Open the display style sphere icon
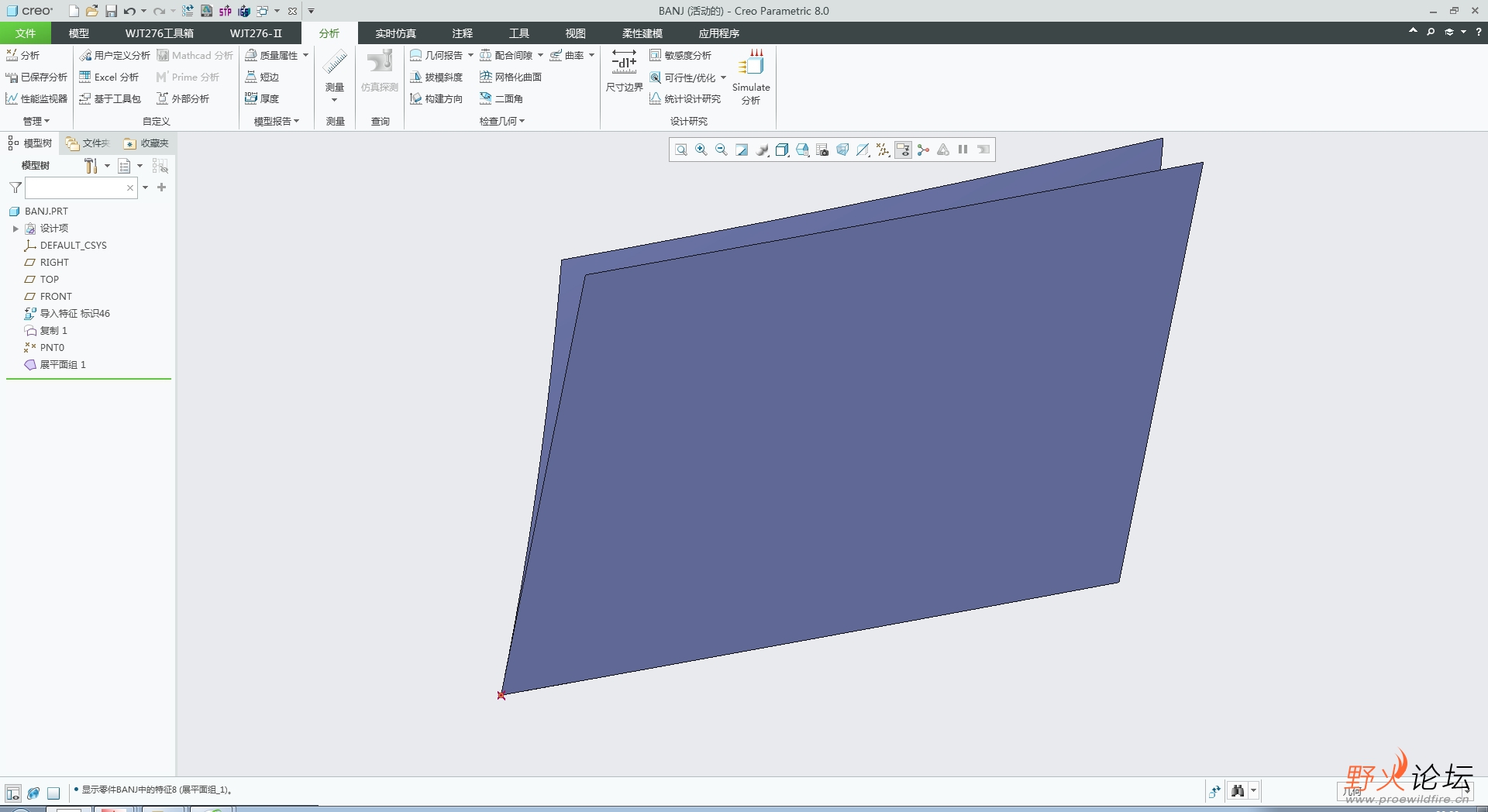Image resolution: width=1488 pixels, height=812 pixels. coord(763,150)
